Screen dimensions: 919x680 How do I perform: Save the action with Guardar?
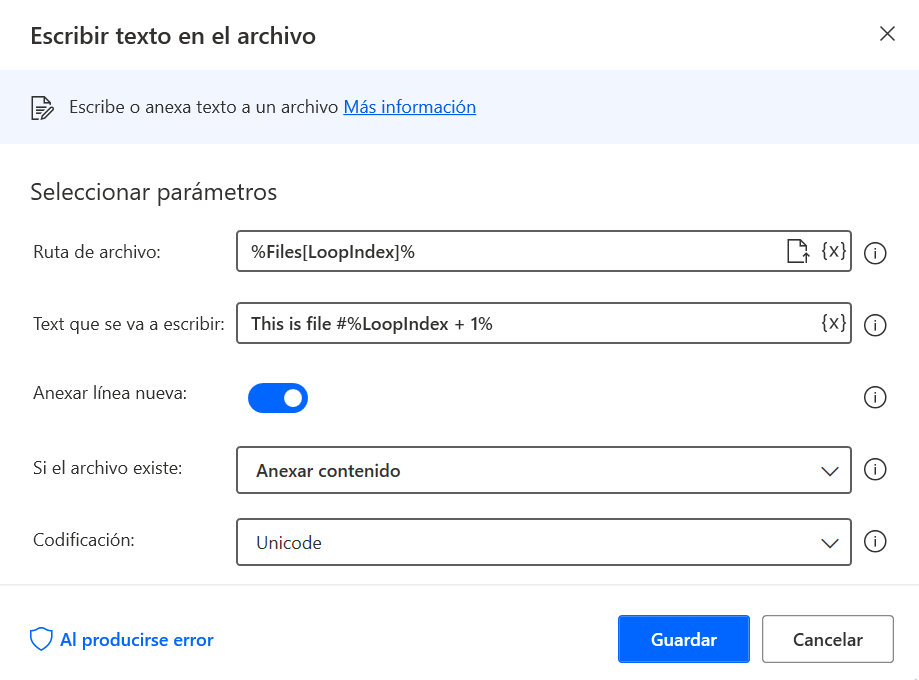coord(683,639)
